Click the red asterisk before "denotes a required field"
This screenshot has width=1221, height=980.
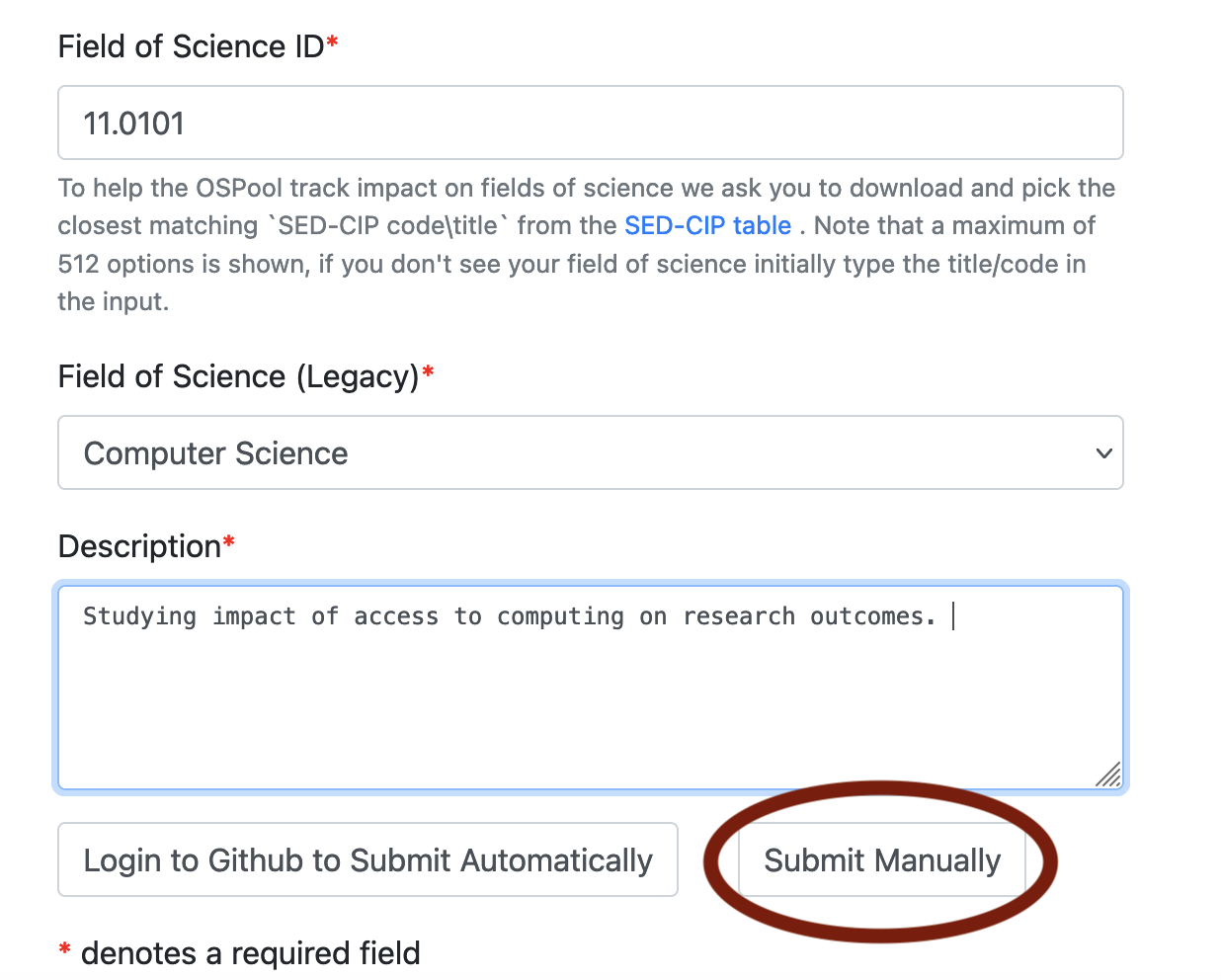(65, 949)
